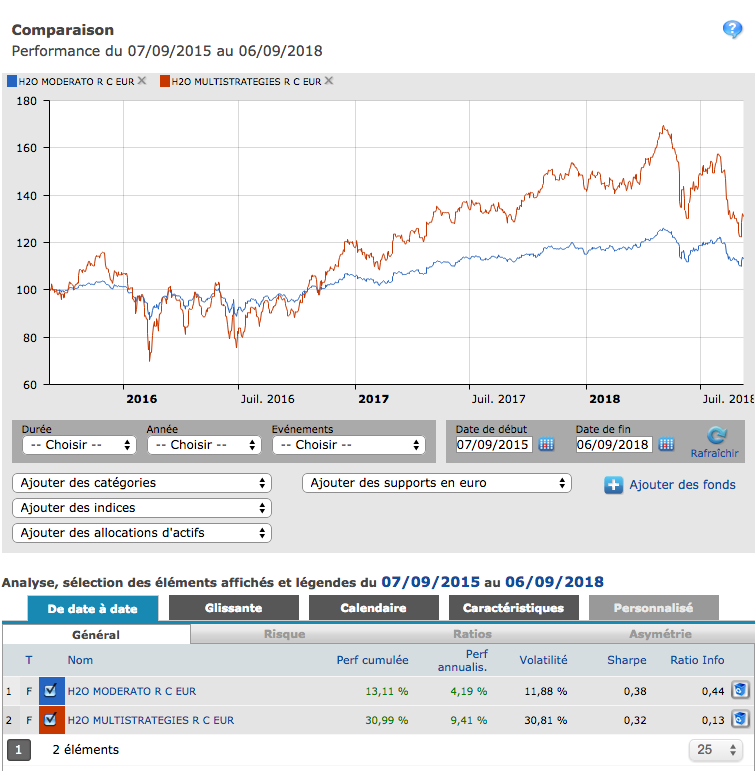Uncheck the H2O MODERATO R C EUR checkbox
Viewport: 756px width, 771px height.
51,690
